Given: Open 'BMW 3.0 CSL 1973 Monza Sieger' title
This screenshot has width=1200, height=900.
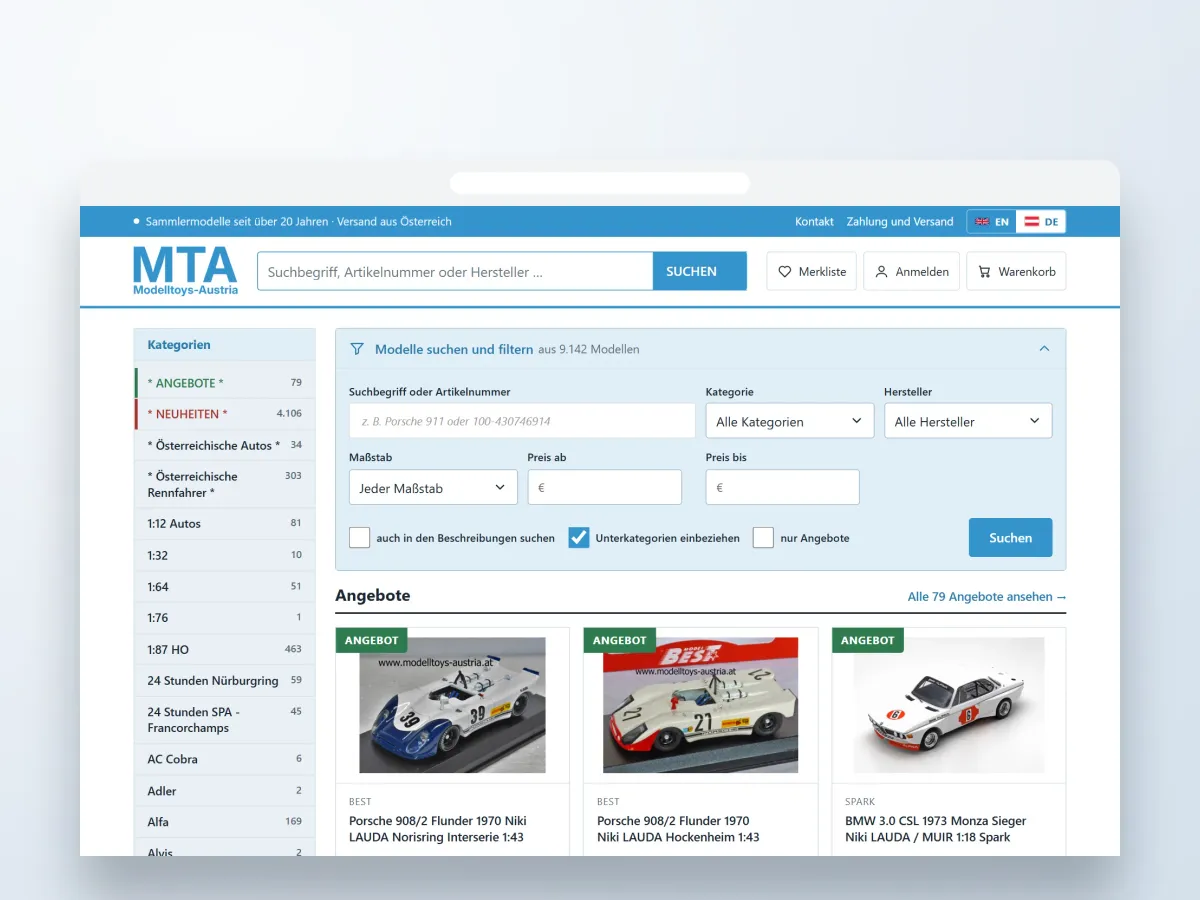Looking at the screenshot, I should (936, 829).
